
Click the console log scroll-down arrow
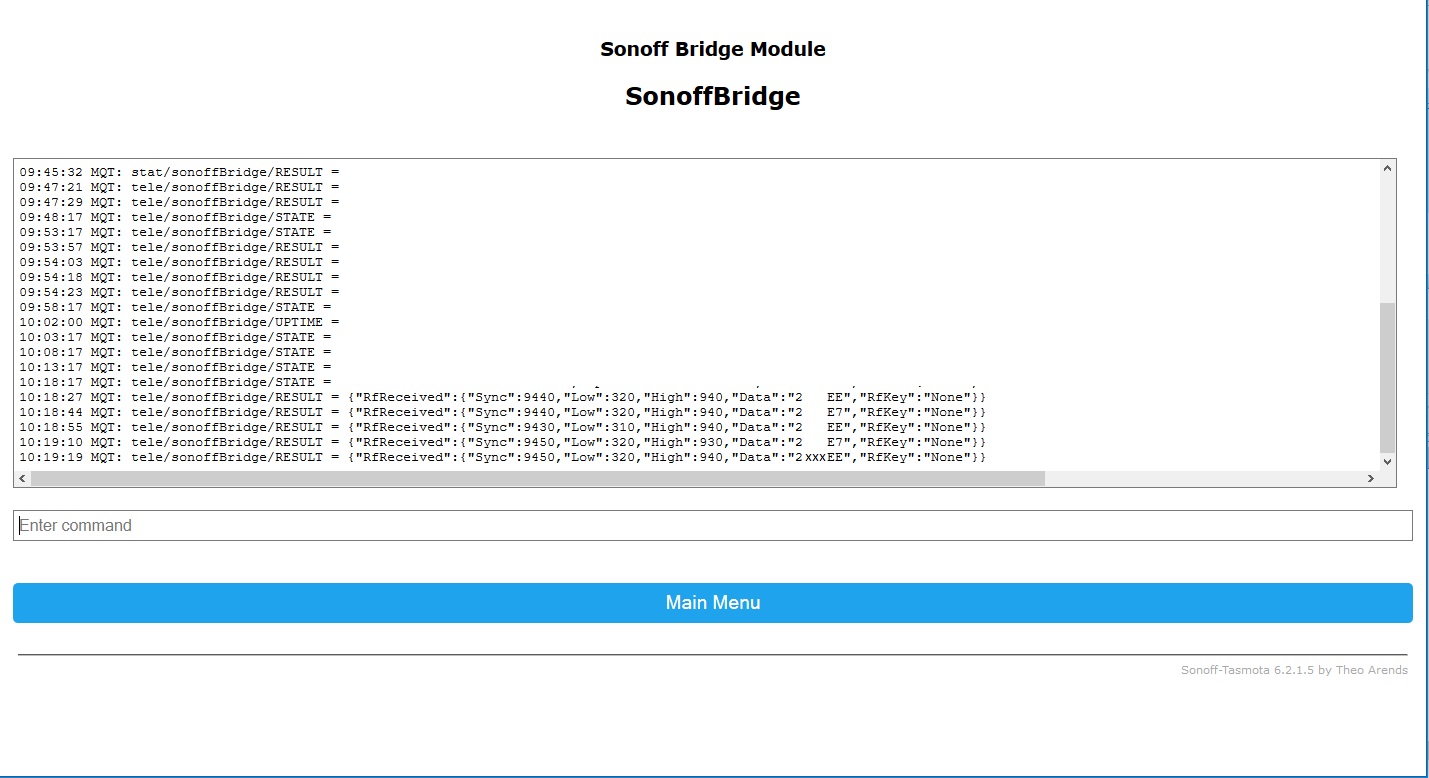coord(1387,461)
